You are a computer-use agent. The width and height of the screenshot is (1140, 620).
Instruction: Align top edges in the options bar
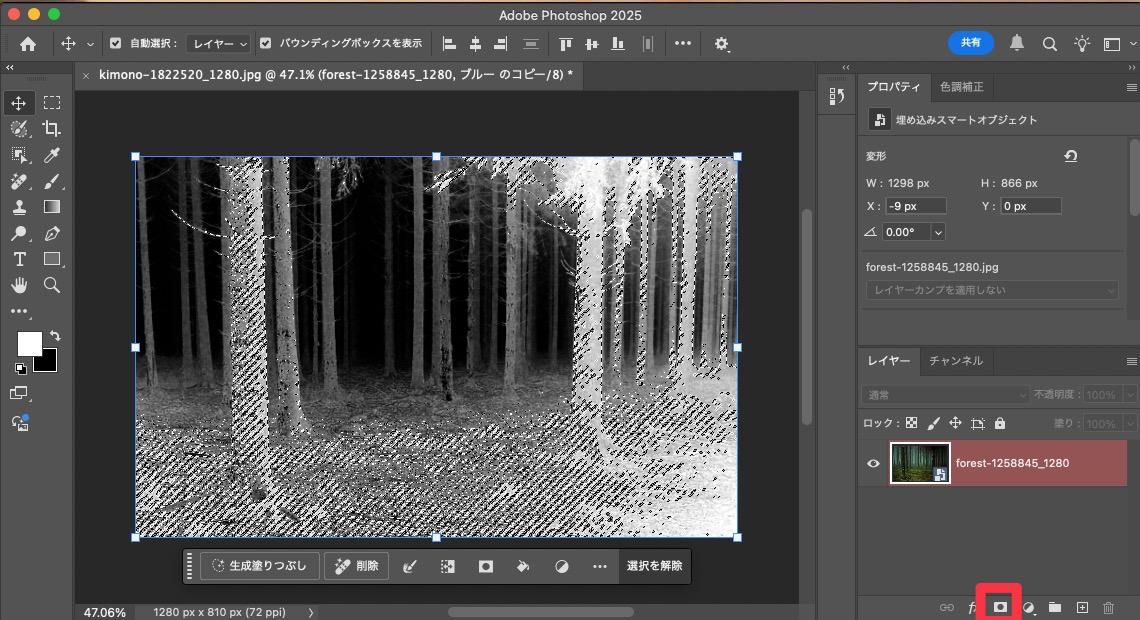(x=565, y=44)
